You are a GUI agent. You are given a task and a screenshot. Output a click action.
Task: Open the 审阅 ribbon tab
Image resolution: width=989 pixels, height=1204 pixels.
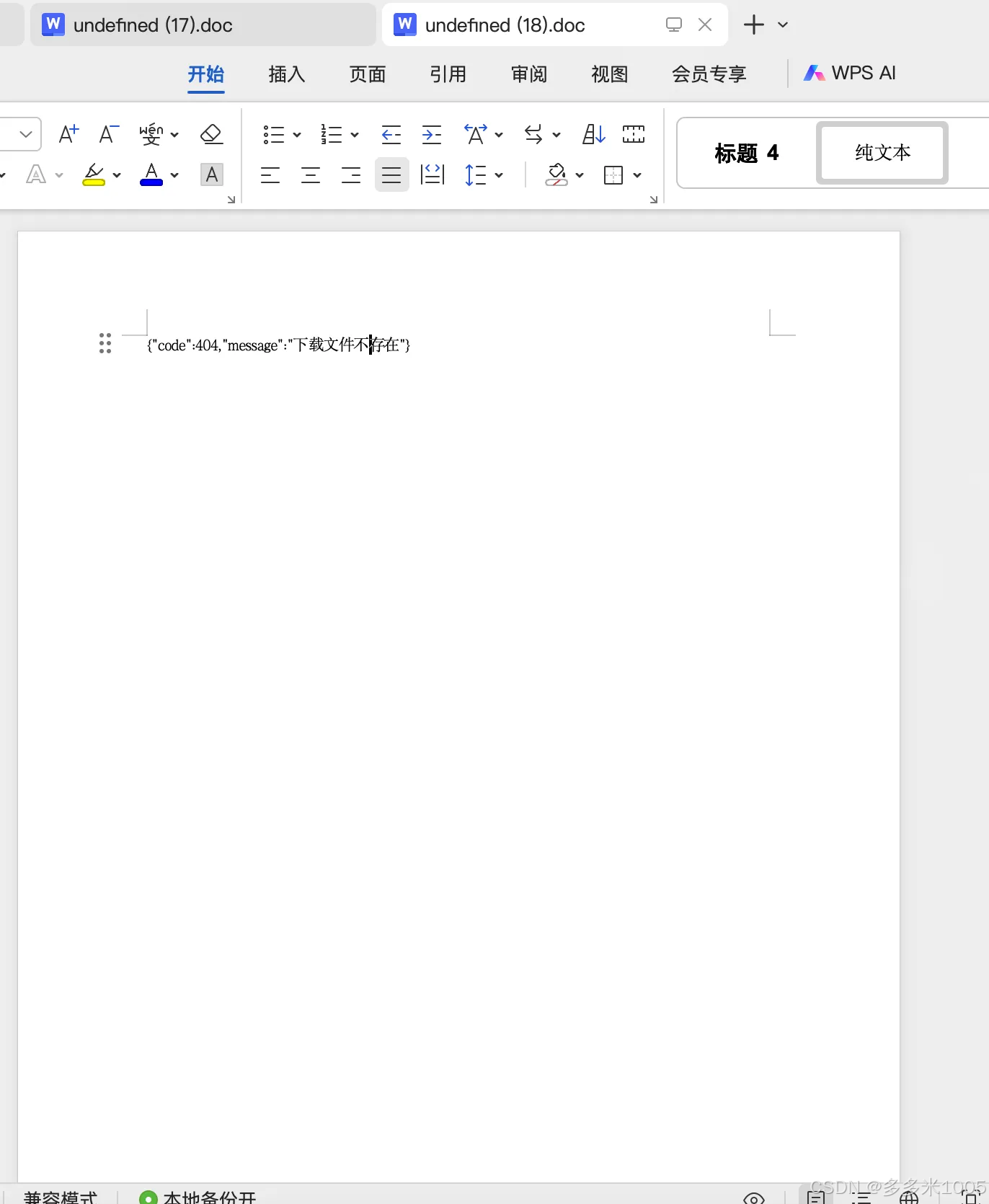[529, 74]
